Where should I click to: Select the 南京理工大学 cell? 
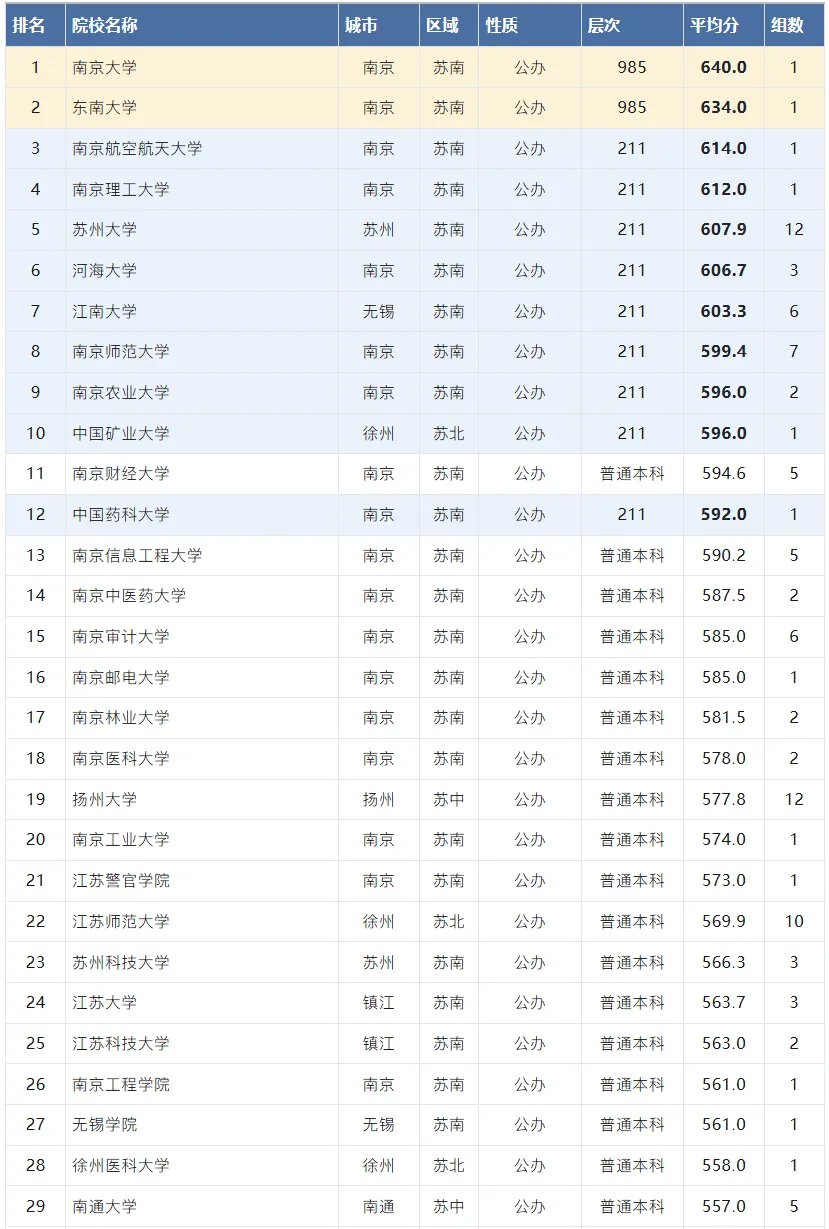[201, 190]
